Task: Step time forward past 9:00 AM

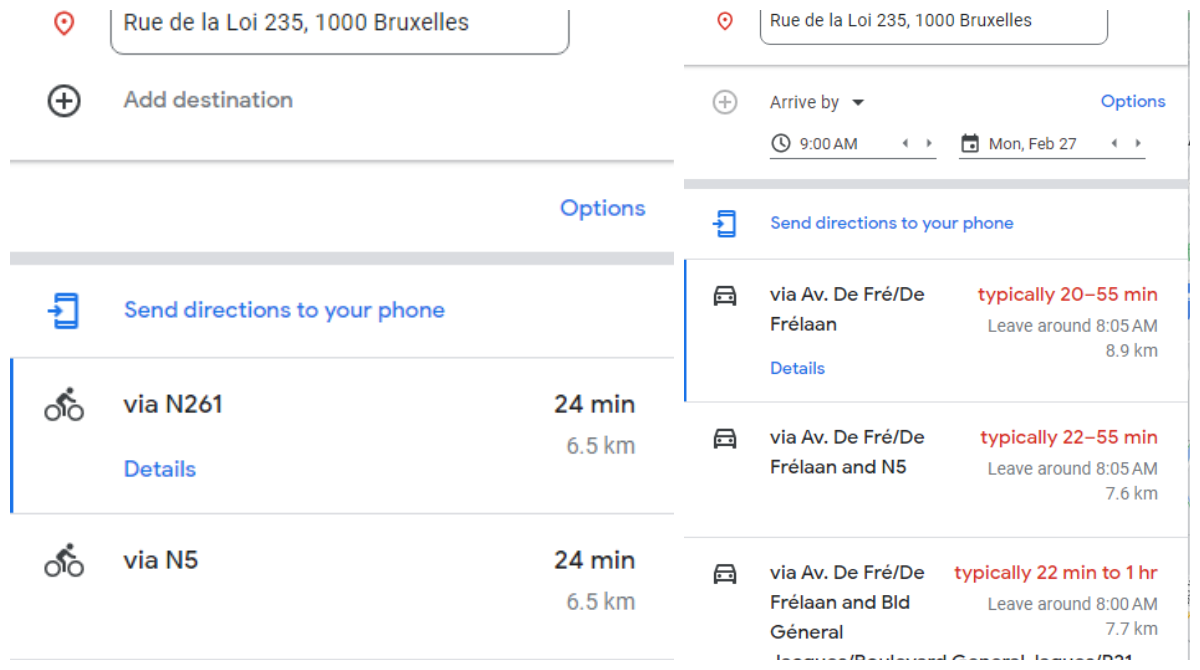Action: coord(929,144)
